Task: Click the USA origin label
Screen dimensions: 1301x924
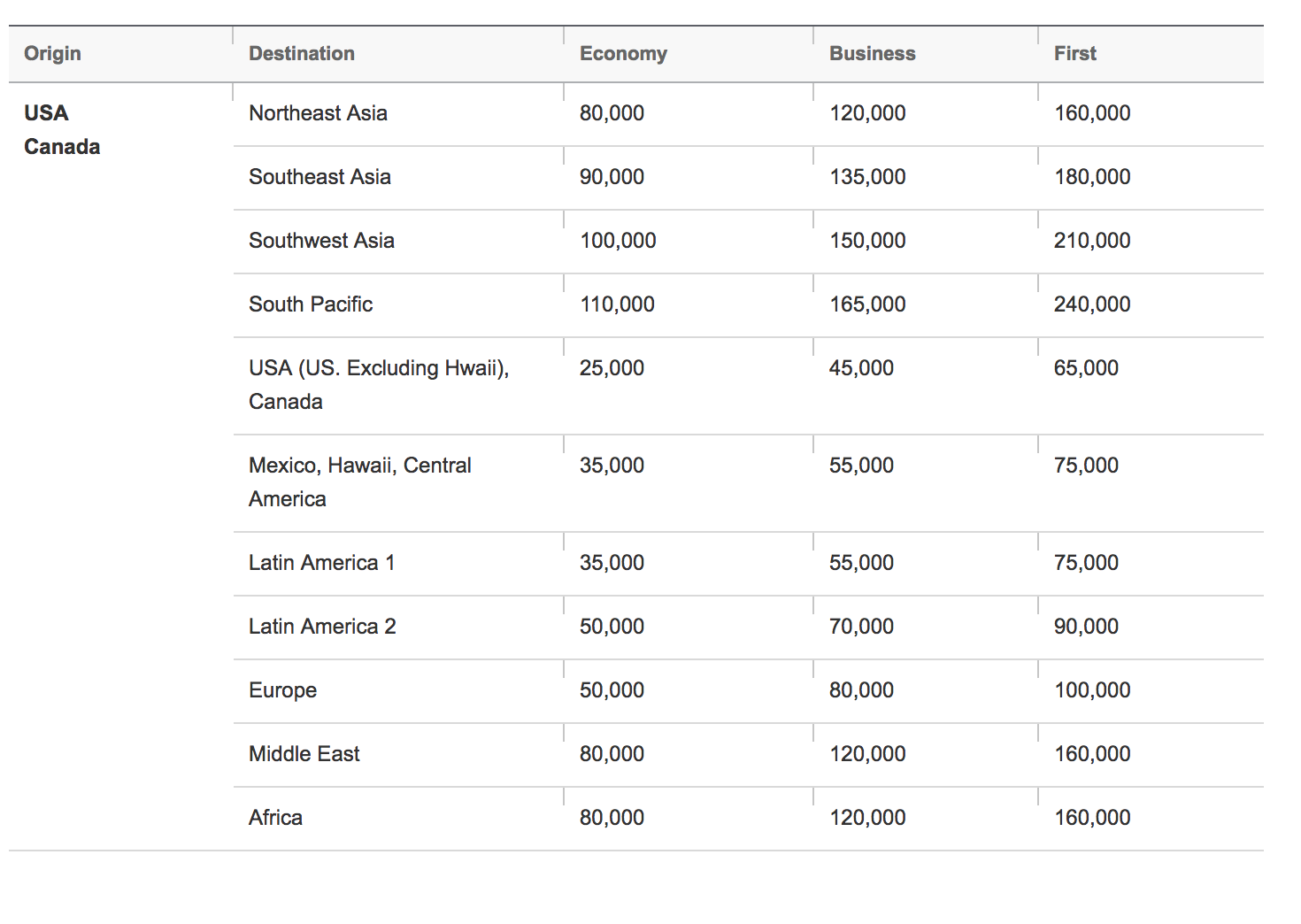Action: (x=46, y=113)
